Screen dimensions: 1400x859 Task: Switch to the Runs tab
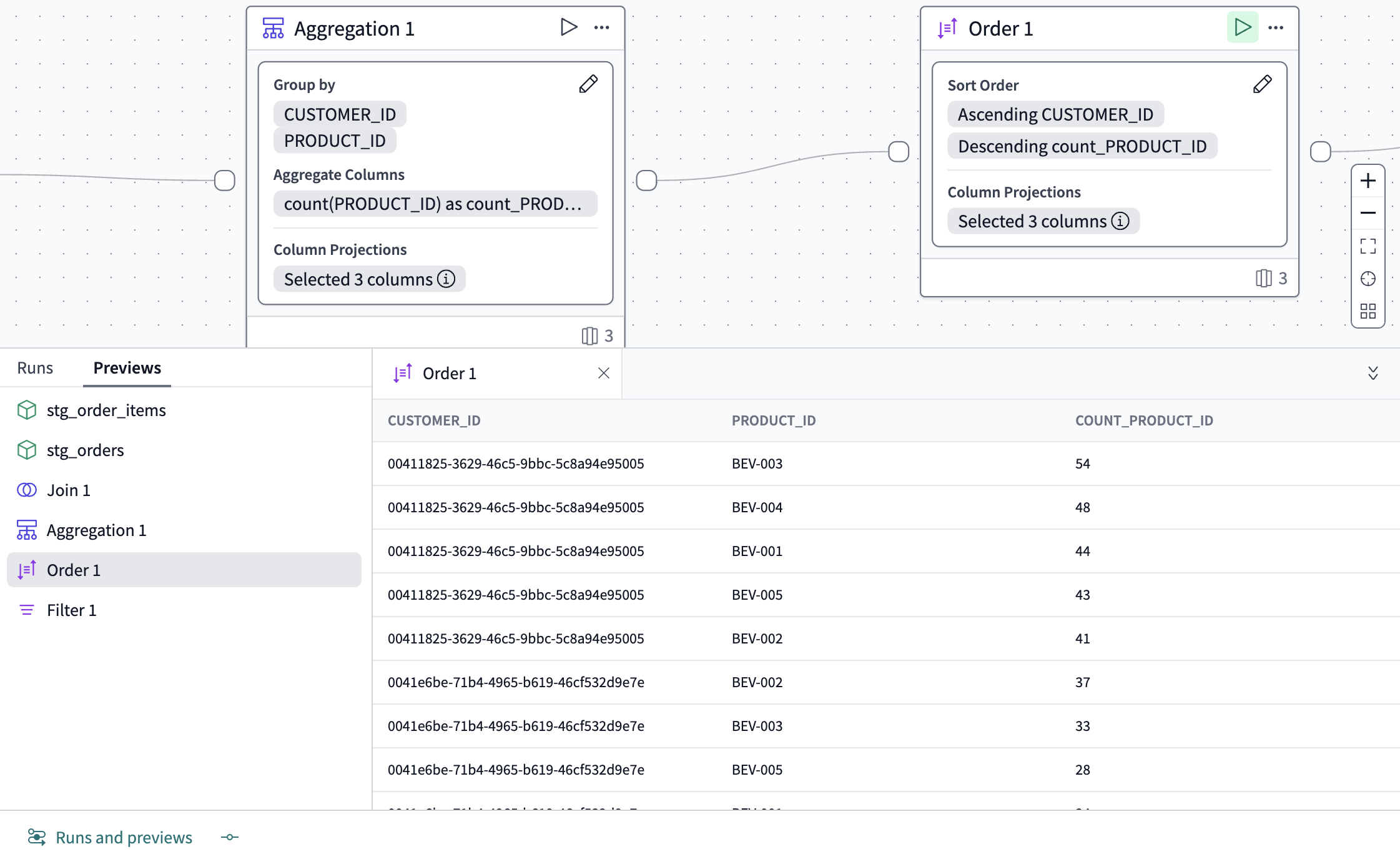34,367
